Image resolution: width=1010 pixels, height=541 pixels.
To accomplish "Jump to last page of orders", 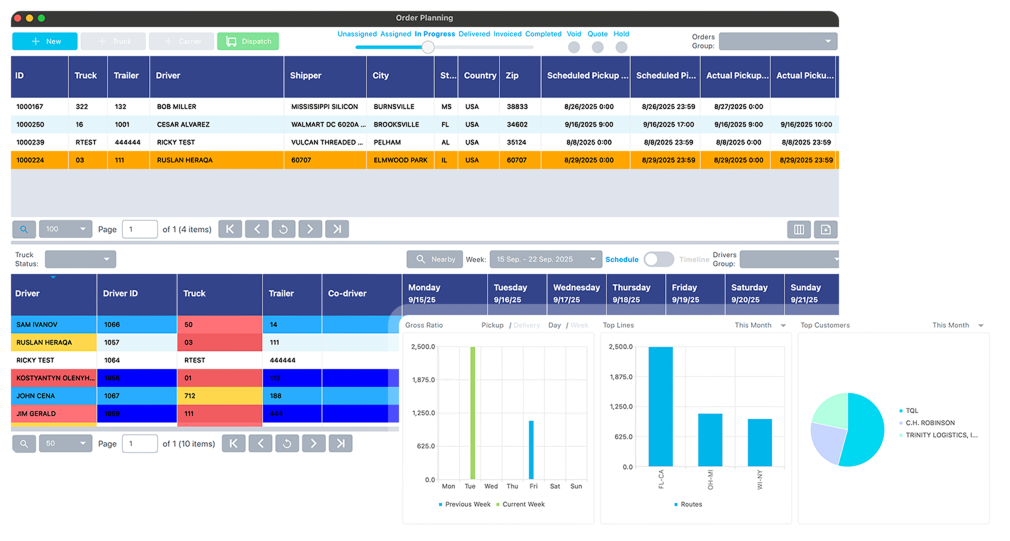I will [x=338, y=229].
